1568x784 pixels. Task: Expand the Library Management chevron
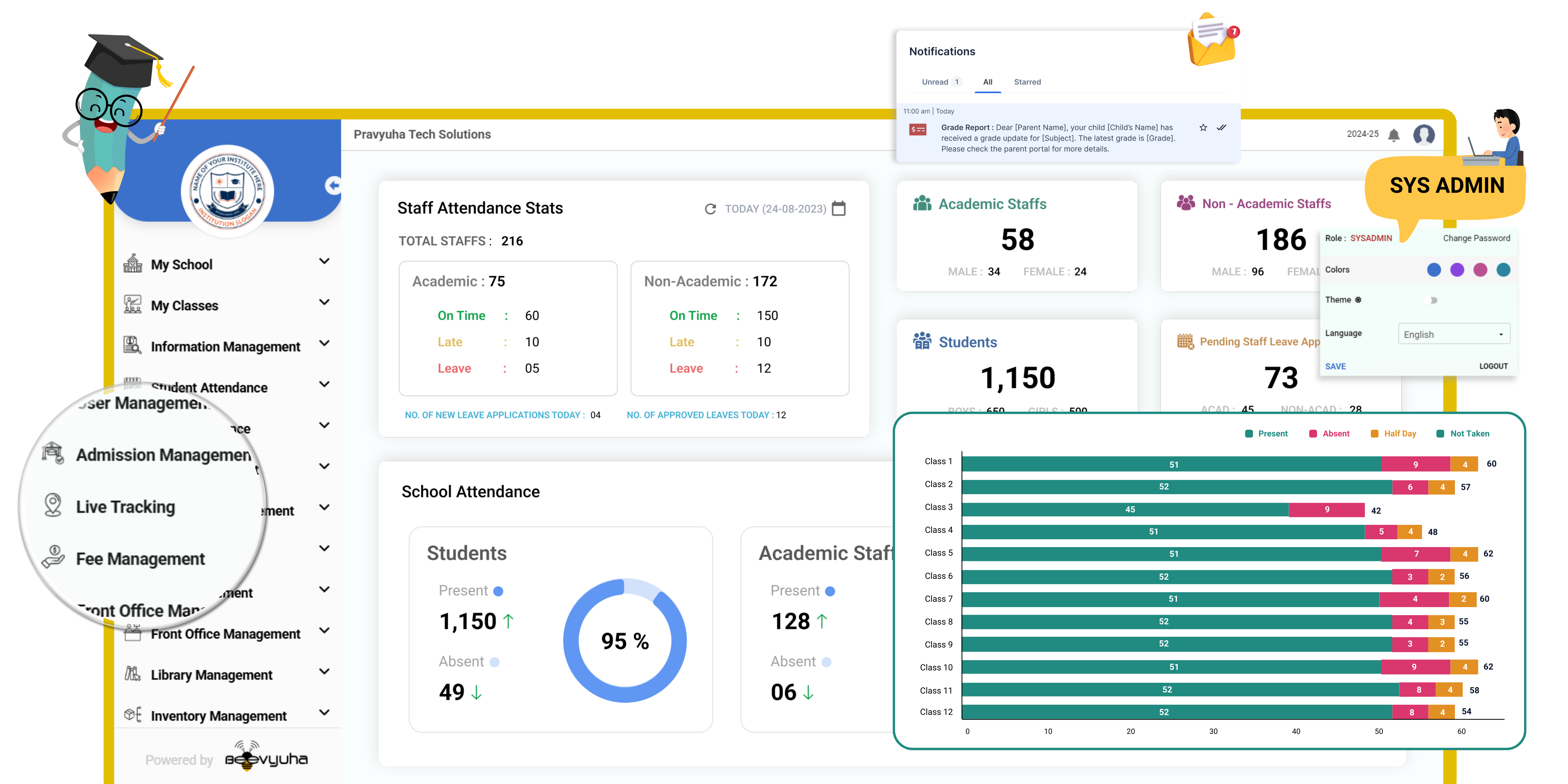(x=324, y=671)
